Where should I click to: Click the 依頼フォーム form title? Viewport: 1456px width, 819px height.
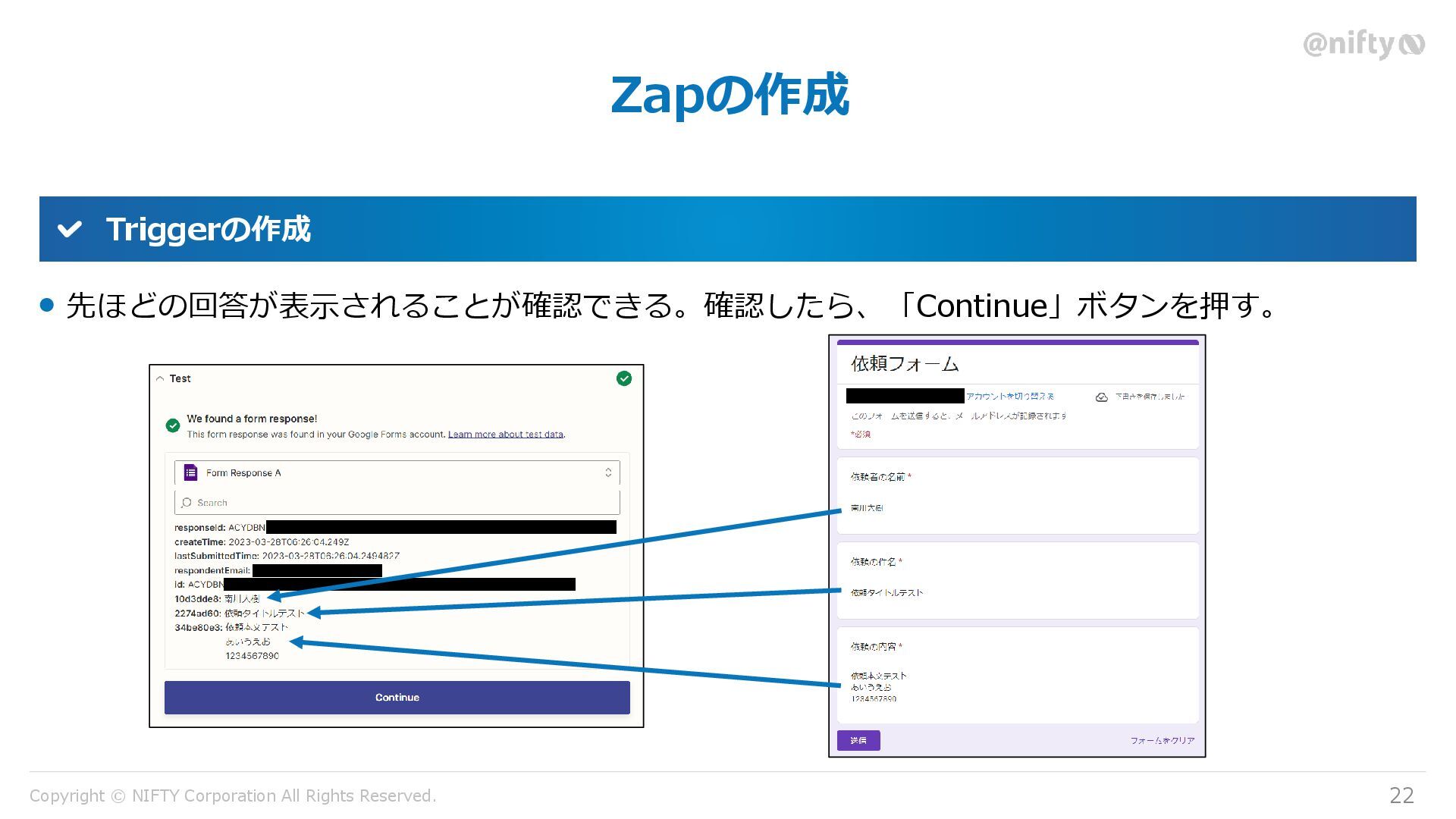pos(905,364)
